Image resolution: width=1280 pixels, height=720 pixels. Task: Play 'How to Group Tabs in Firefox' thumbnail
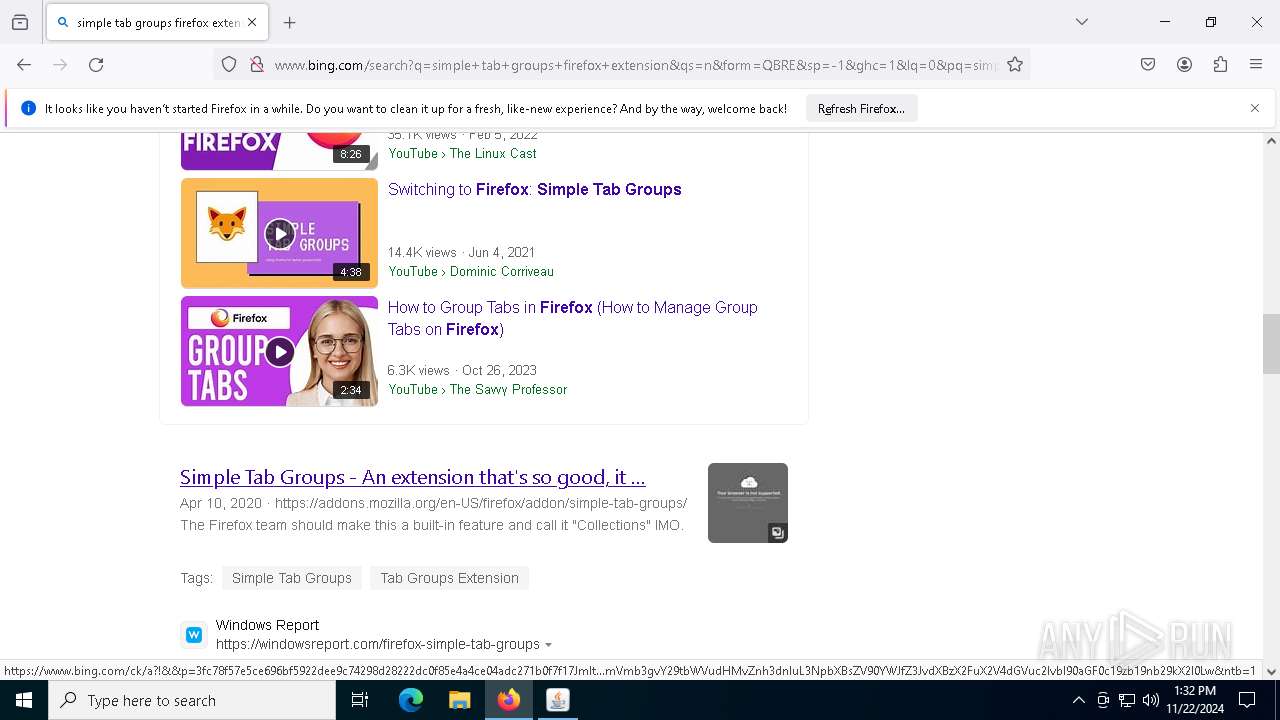pyautogui.click(x=279, y=351)
